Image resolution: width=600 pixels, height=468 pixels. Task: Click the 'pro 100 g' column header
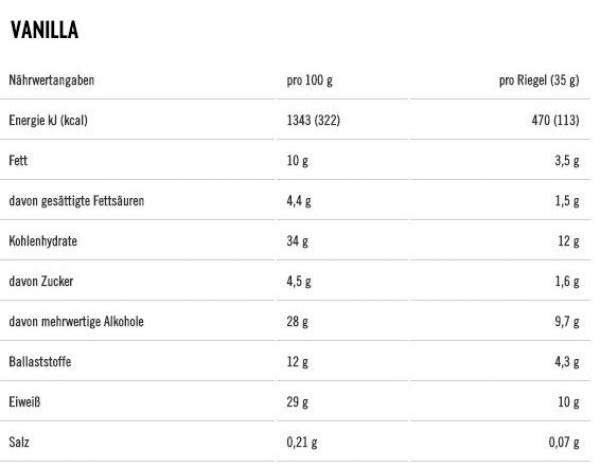pyautogui.click(x=304, y=80)
